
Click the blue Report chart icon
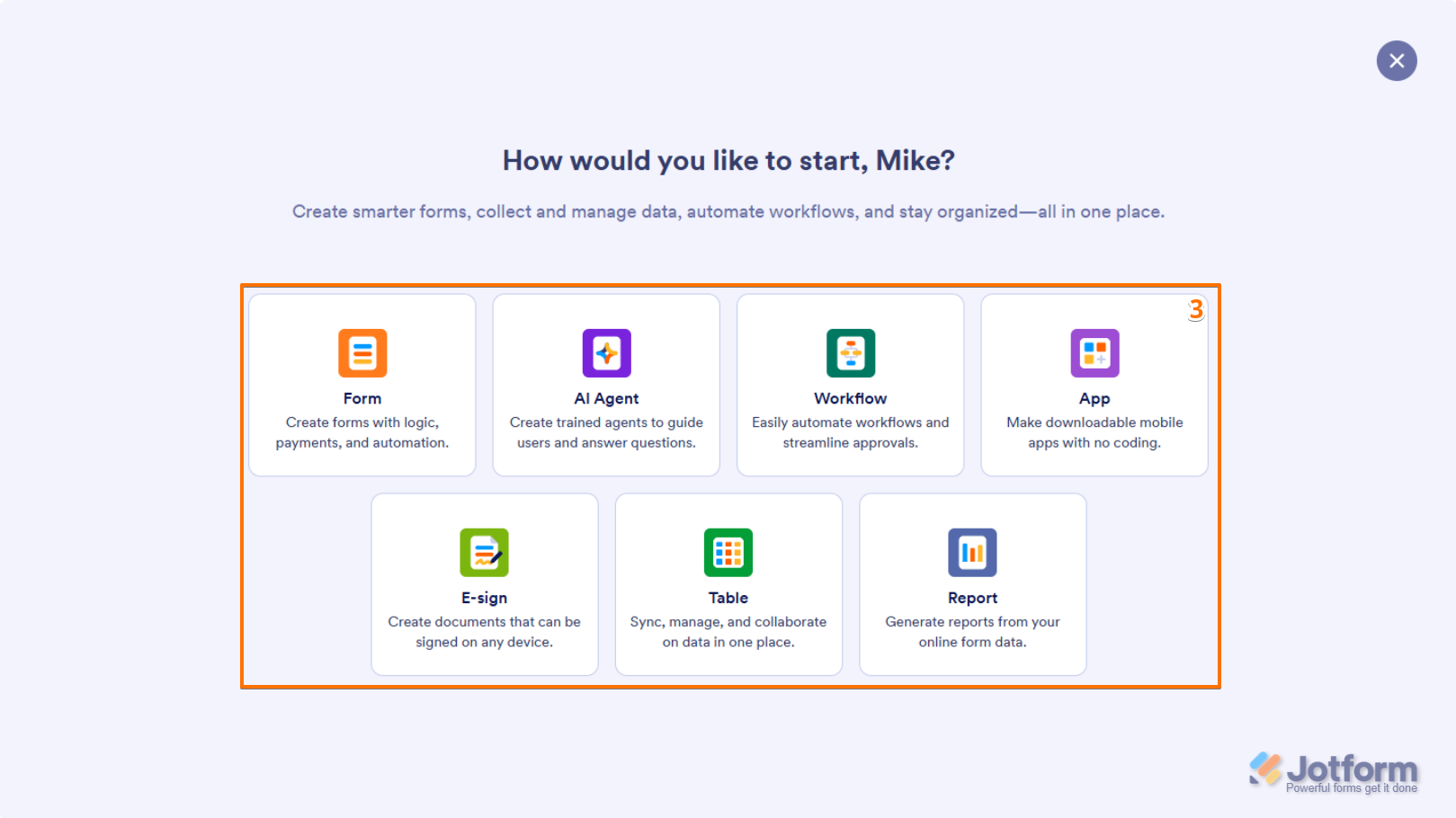[x=972, y=552]
